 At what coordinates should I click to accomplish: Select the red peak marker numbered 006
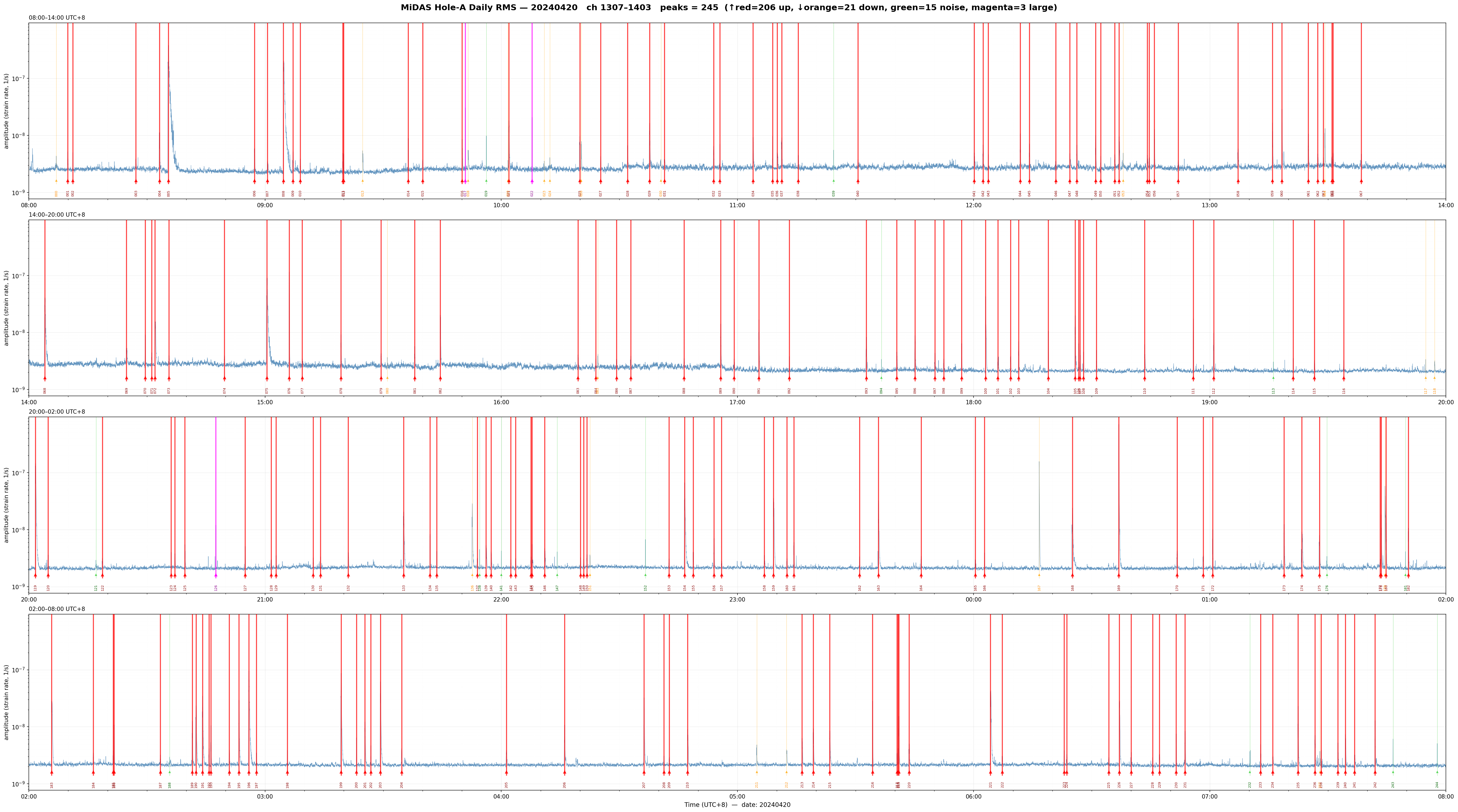[x=254, y=181]
